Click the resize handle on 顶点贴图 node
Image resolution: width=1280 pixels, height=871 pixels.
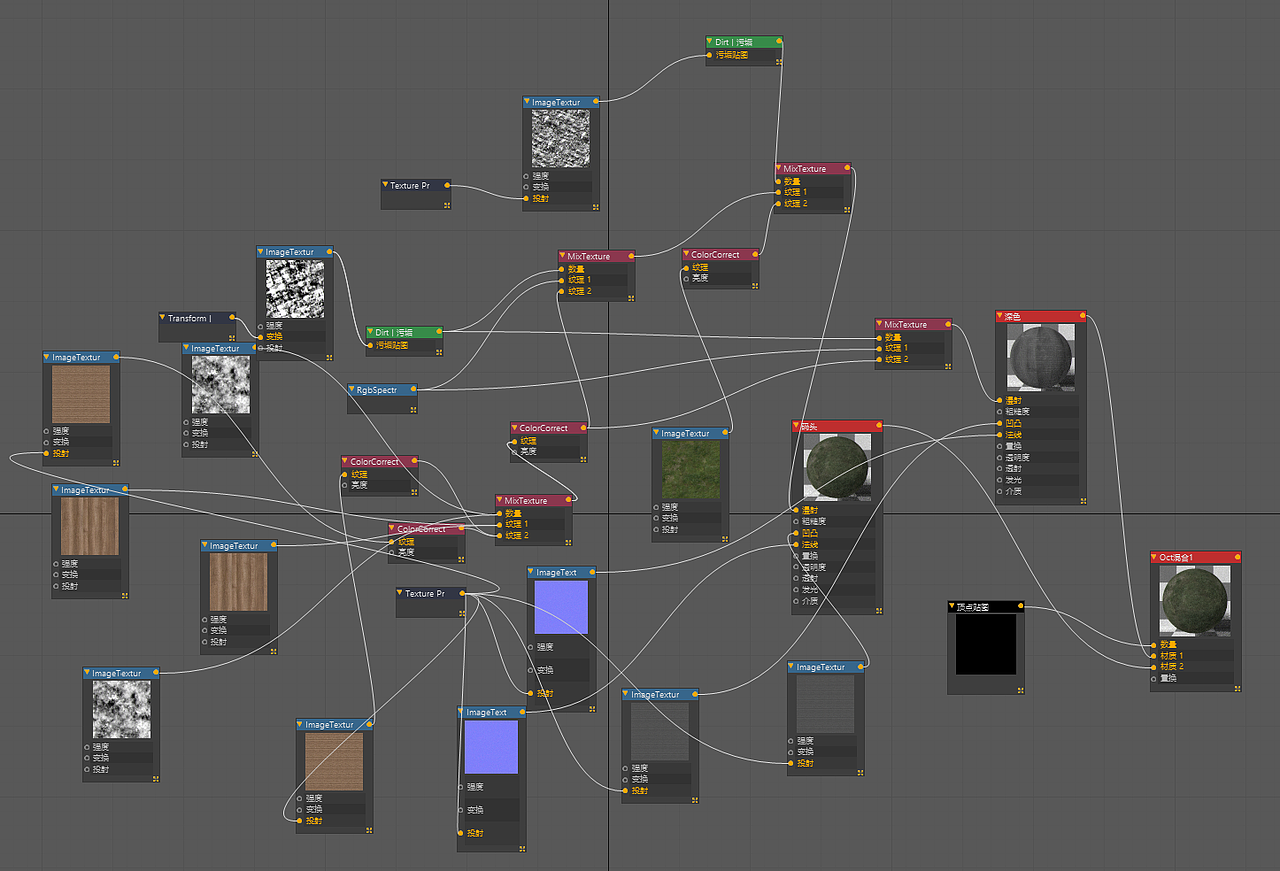click(1020, 690)
